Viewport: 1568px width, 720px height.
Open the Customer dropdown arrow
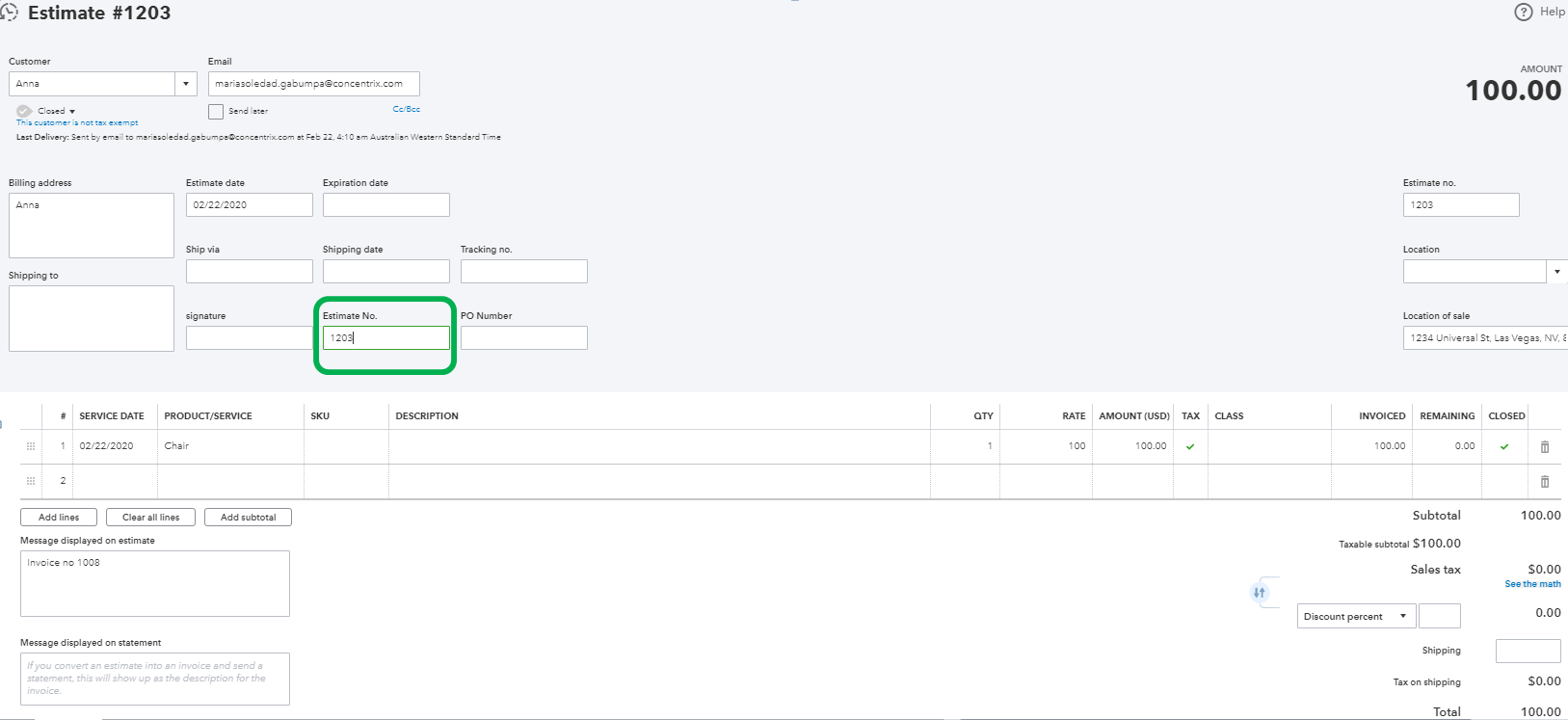[x=186, y=84]
